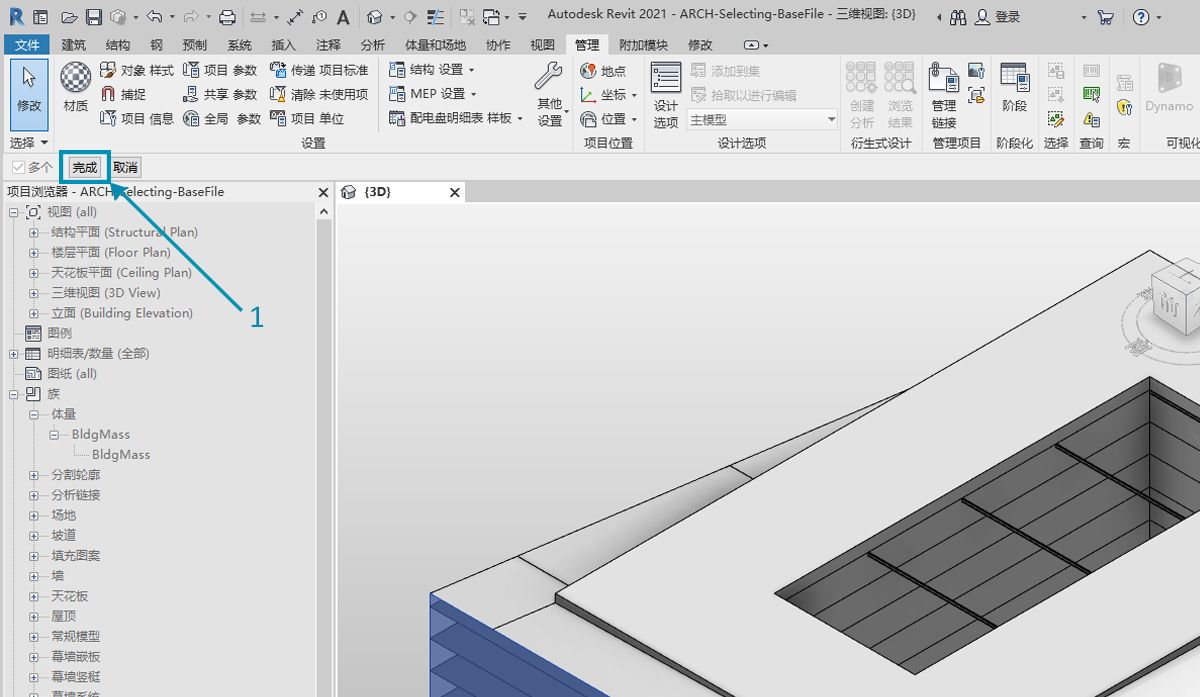The height and width of the screenshot is (697, 1200).
Task: Click Purge Unused (清除 未使用项)
Action: click(x=279, y=94)
